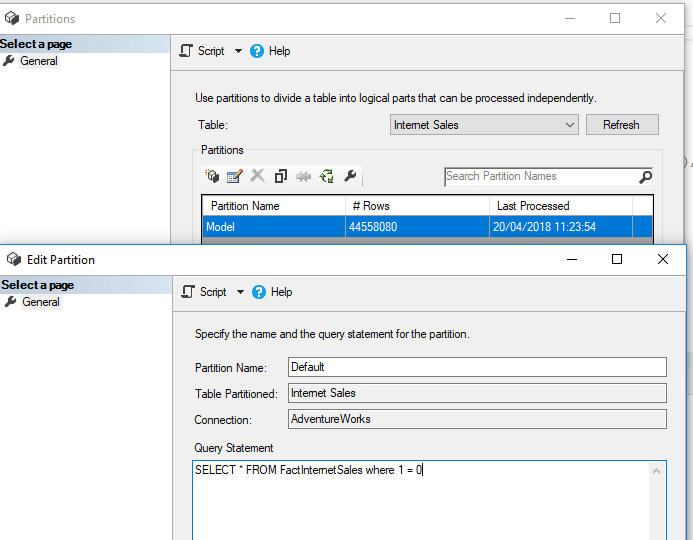Open partition properties wrench icon
This screenshot has height=540, width=693.
(x=350, y=176)
